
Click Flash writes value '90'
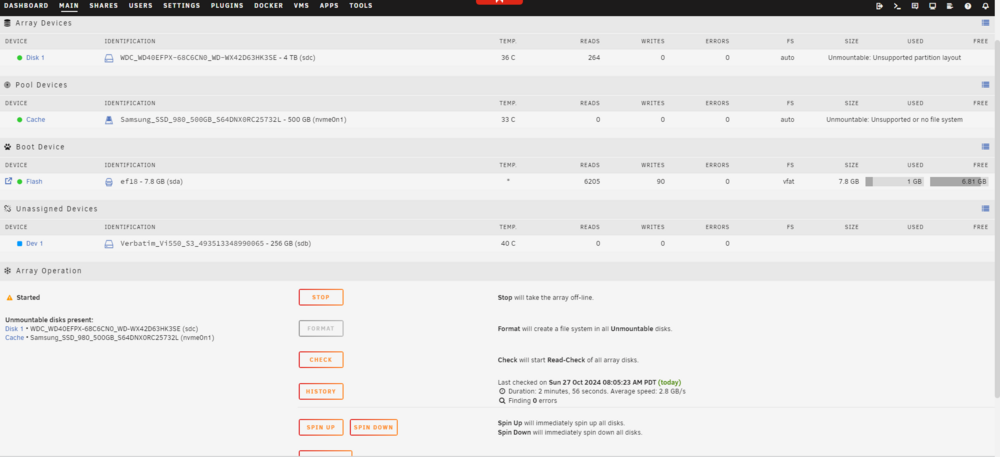point(661,182)
